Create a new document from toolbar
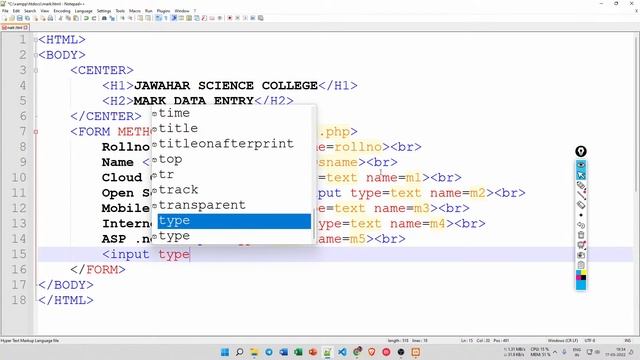The width and height of the screenshot is (640, 360). 5,18
